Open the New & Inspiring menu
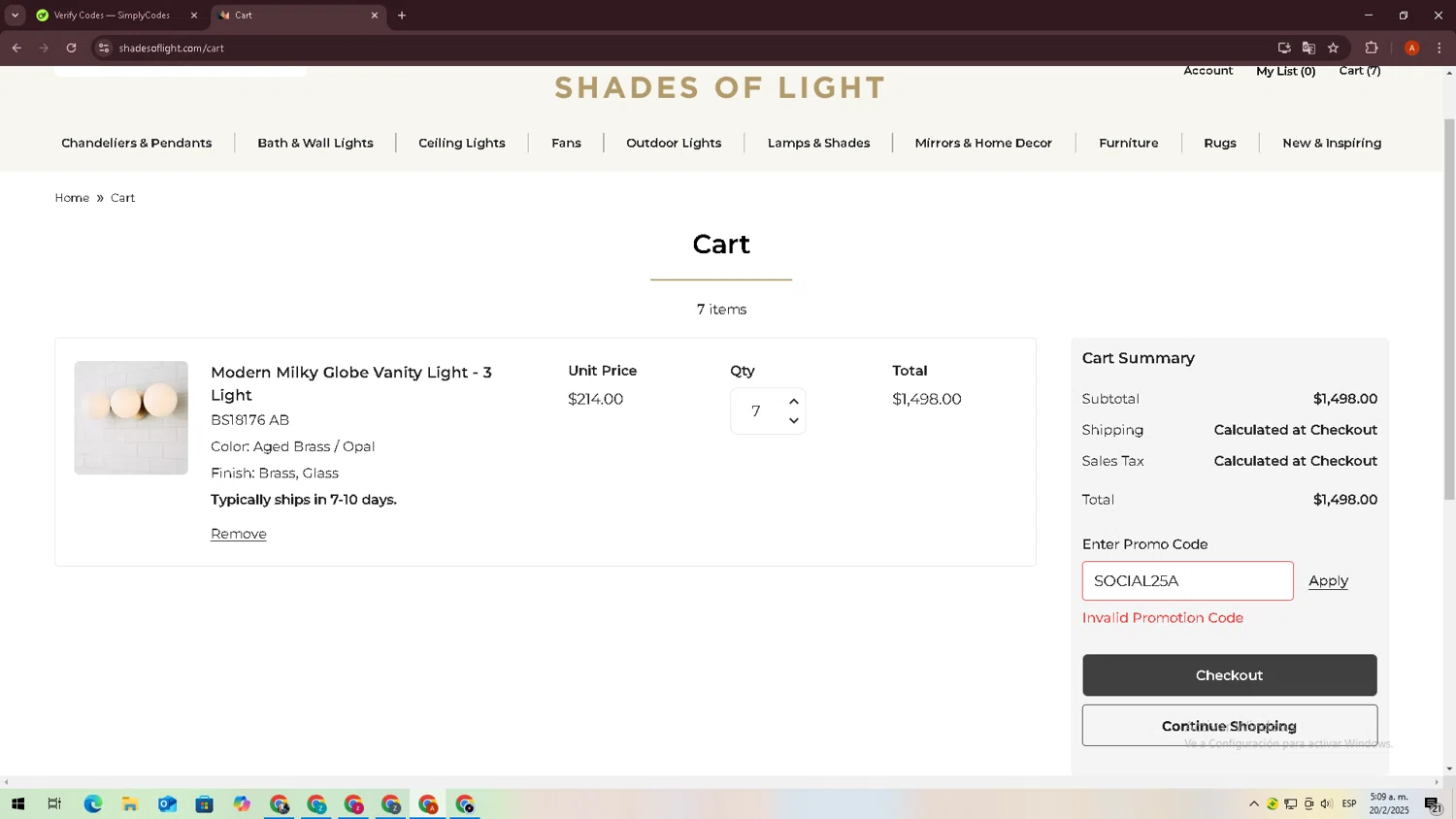The height and width of the screenshot is (819, 1456). click(x=1332, y=143)
